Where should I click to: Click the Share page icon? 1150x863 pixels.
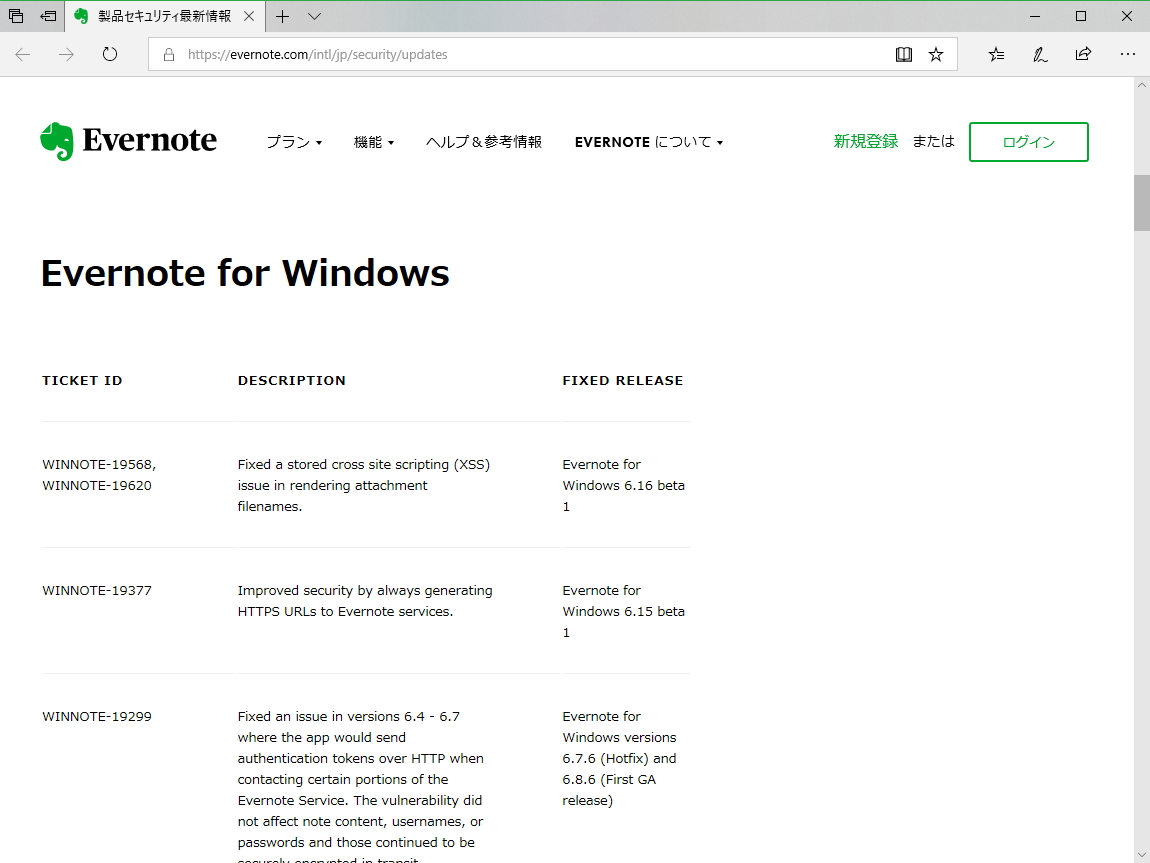(x=1083, y=55)
